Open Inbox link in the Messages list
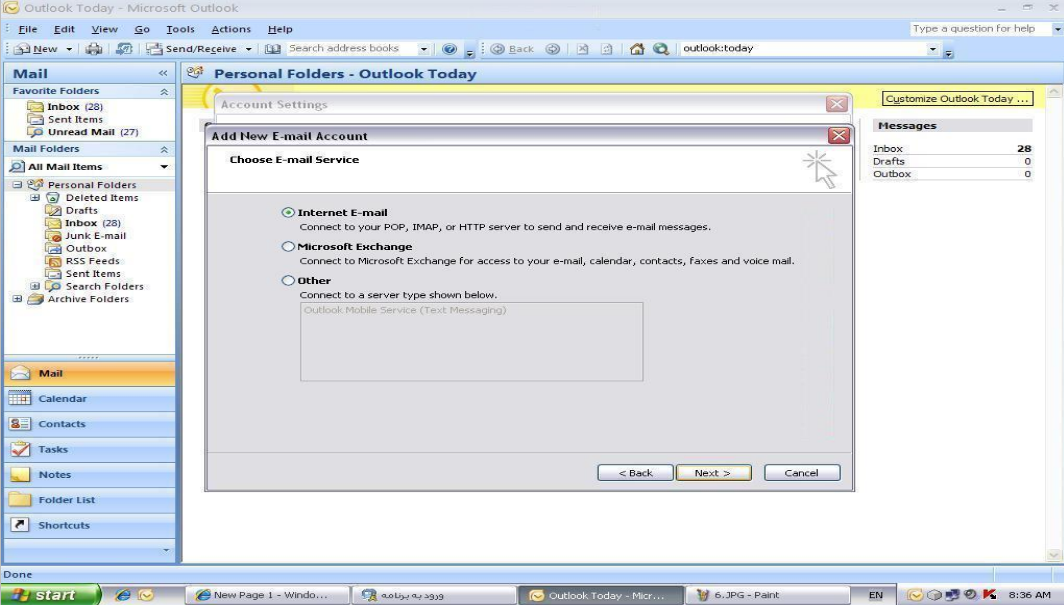The width and height of the screenshot is (1064, 605). (888, 149)
